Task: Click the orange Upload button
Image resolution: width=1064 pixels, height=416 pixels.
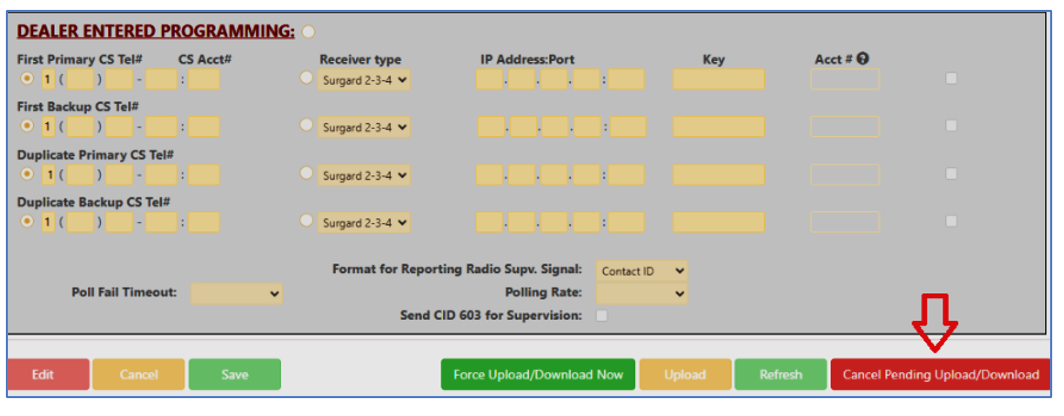Action: click(685, 375)
